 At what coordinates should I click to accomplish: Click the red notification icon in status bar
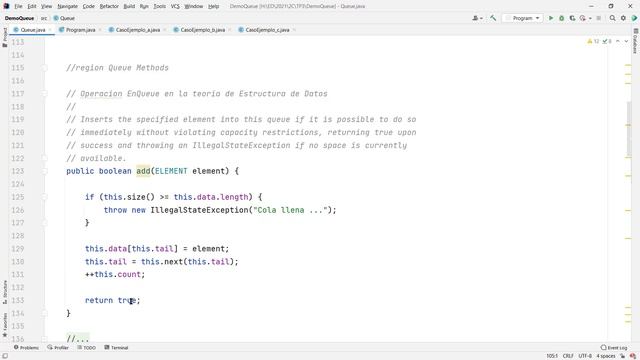tap(632, 356)
